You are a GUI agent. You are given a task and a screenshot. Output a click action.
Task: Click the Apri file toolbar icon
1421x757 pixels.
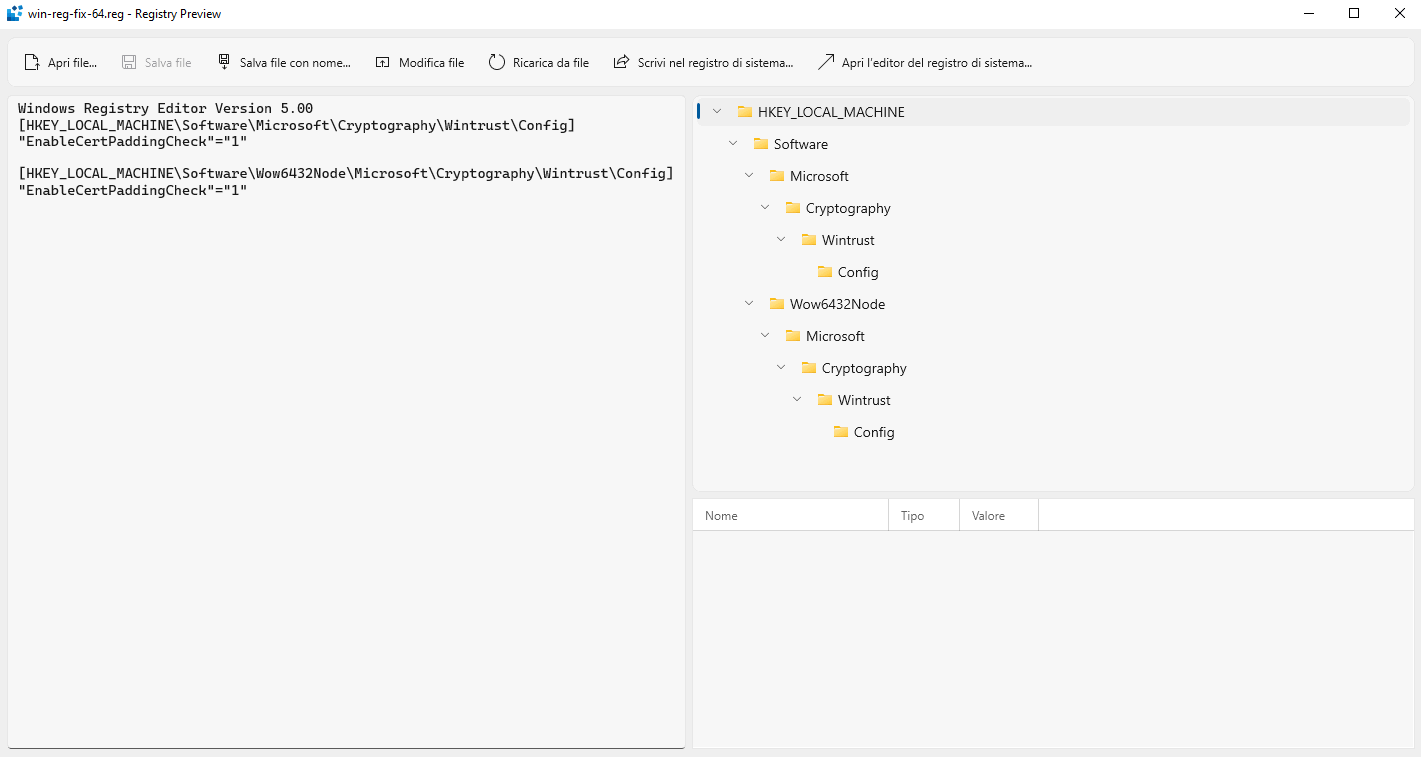[x=32, y=62]
